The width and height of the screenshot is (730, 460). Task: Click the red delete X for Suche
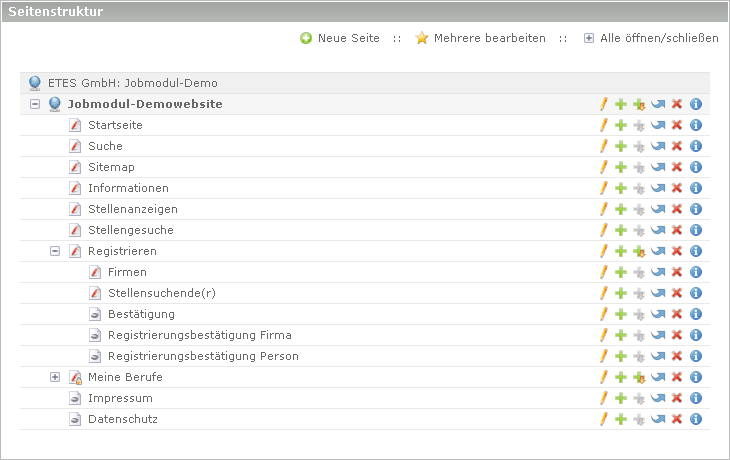(677, 146)
